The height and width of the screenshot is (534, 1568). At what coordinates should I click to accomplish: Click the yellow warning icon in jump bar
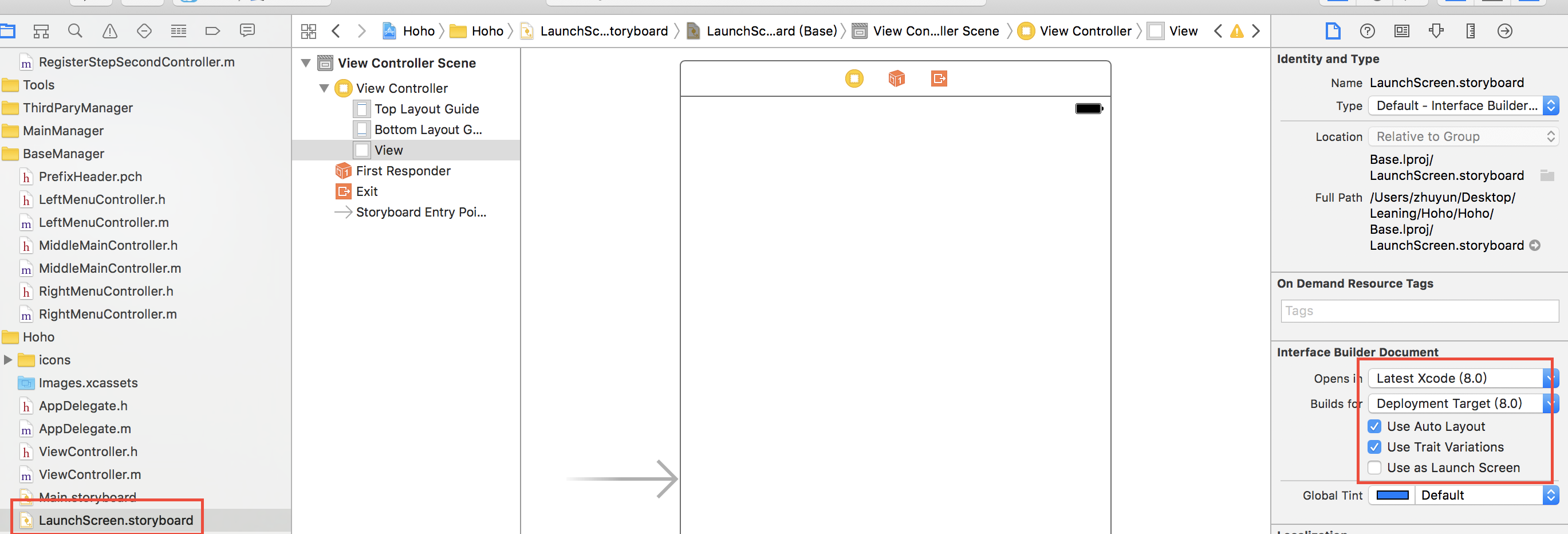pos(1236,31)
